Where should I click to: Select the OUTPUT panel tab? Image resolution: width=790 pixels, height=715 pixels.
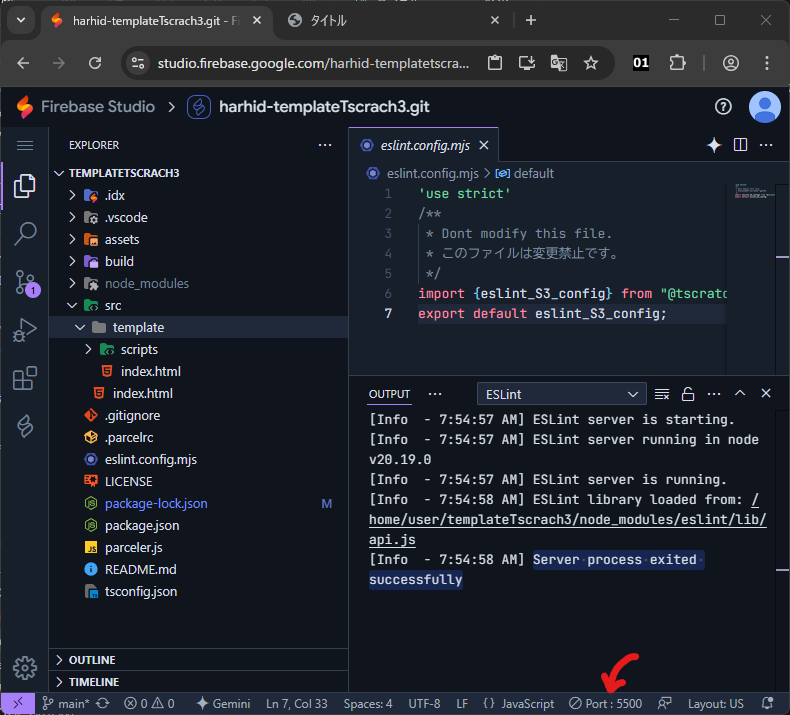[x=389, y=394]
